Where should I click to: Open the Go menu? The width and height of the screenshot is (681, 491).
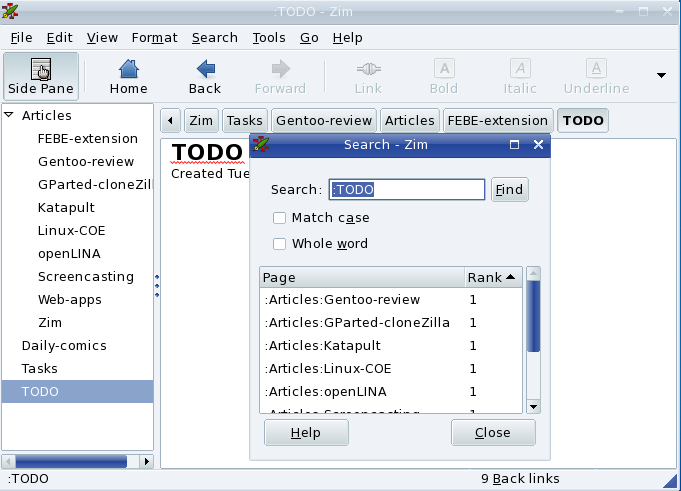pos(309,38)
